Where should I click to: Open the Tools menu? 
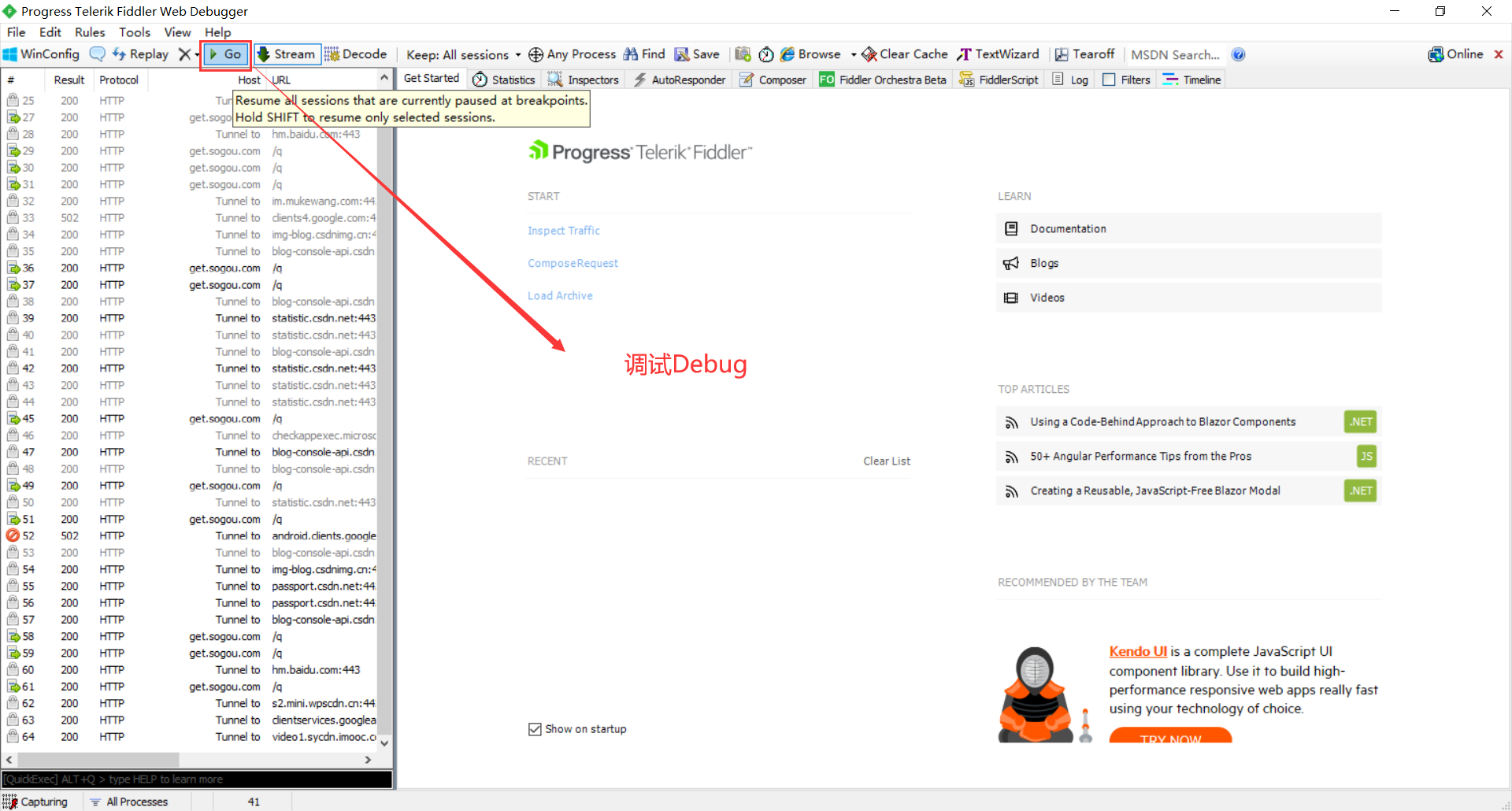click(135, 32)
